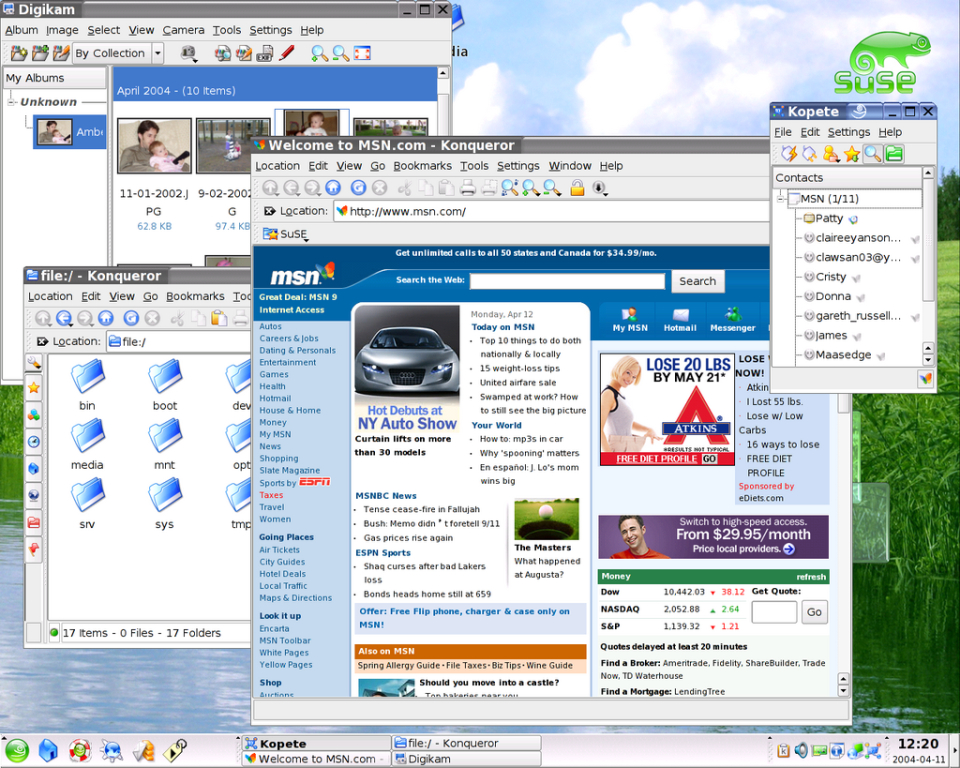Select the Ambe album in My Albums

(x=69, y=132)
